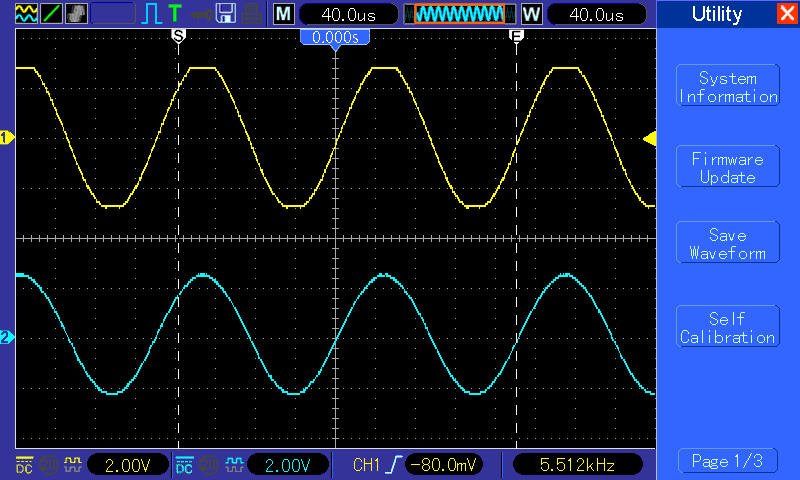The height and width of the screenshot is (480, 800).
Task: Click the -80.0mV trigger level value
Action: click(443, 465)
